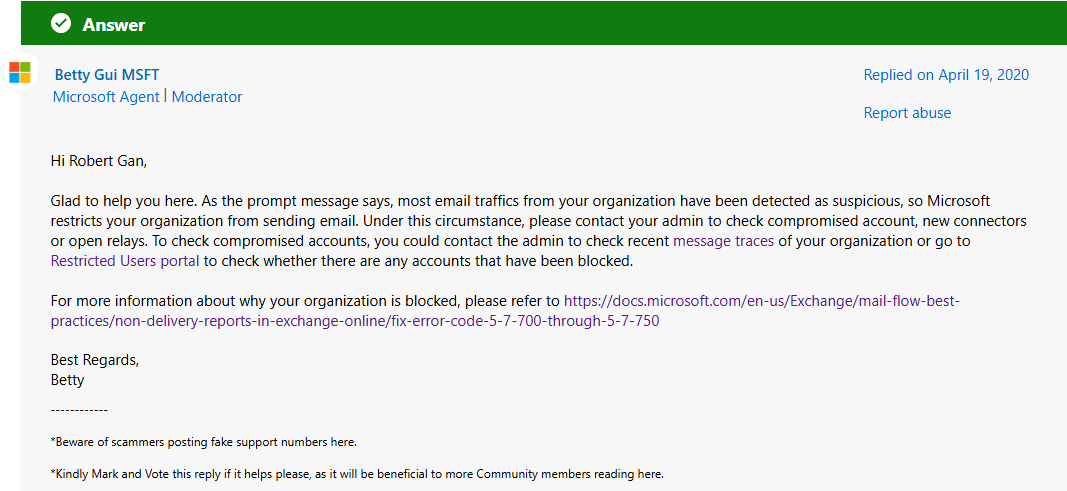1067x491 pixels.
Task: Click the Answer heading text
Action: pyautogui.click(x=114, y=25)
